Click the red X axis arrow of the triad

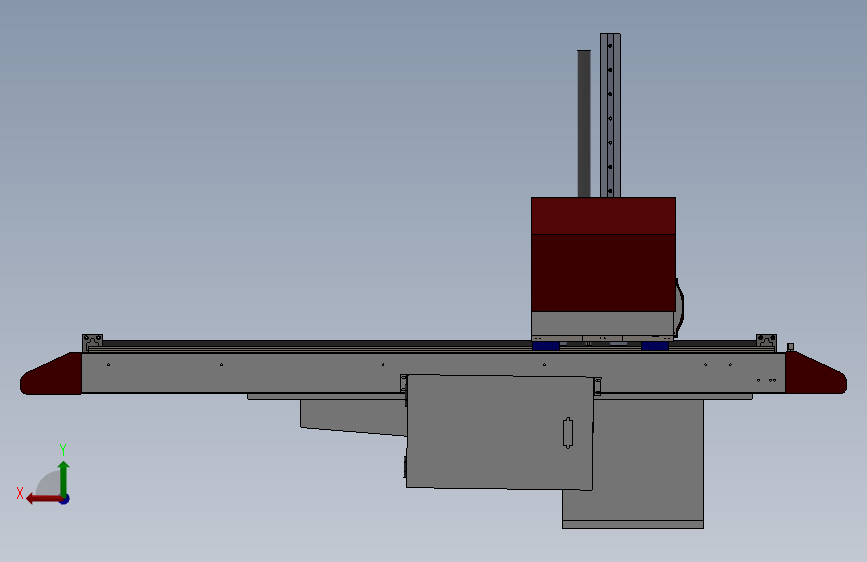[x=43, y=499]
